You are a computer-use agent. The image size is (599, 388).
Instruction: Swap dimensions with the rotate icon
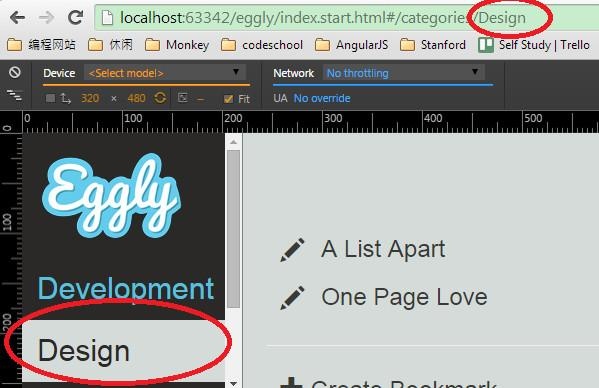click(160, 98)
